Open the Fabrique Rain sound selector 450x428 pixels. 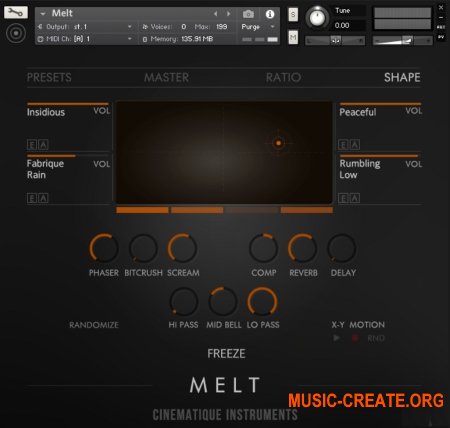(45, 169)
